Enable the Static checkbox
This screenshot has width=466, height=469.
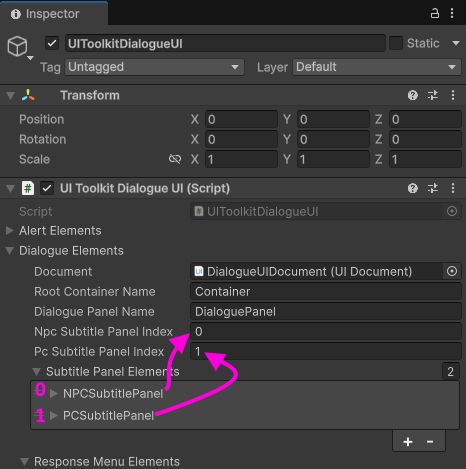click(x=396, y=43)
